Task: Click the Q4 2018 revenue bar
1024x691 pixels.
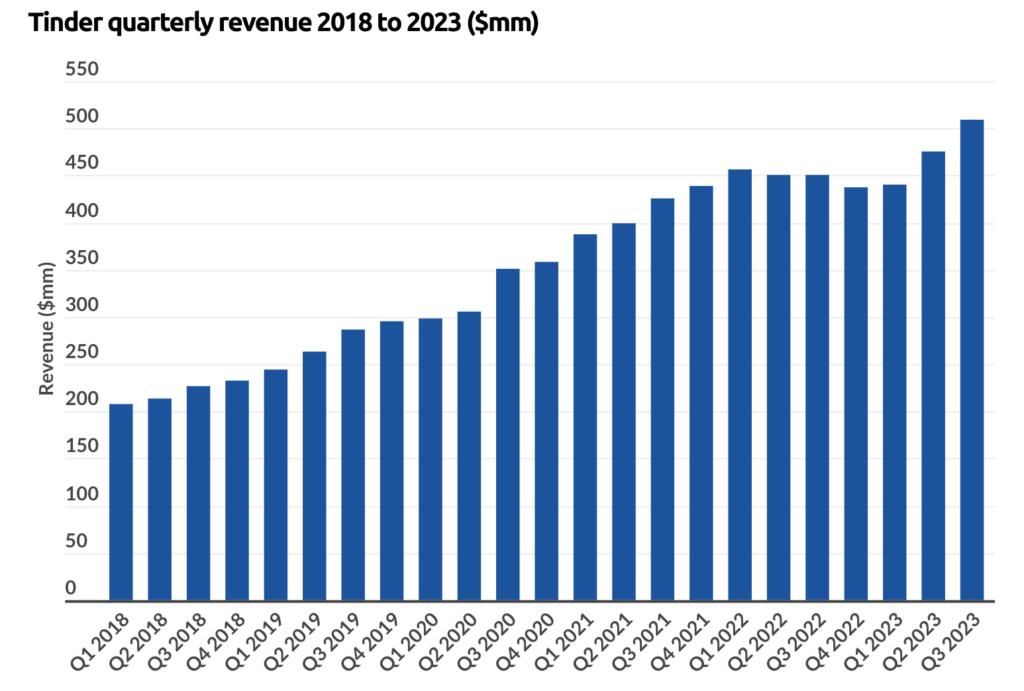Action: 237,490
